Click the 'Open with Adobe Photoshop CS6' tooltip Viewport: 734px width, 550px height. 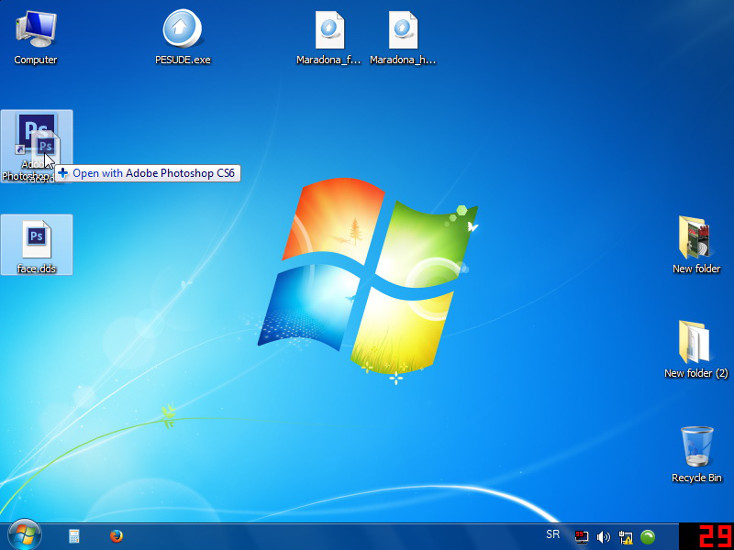[x=147, y=173]
